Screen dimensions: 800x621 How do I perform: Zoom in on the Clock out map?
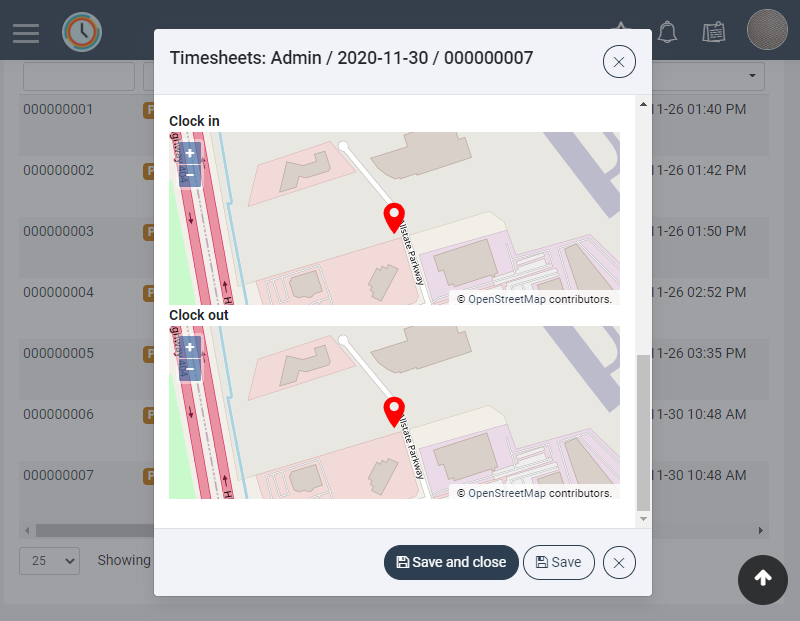(x=190, y=348)
